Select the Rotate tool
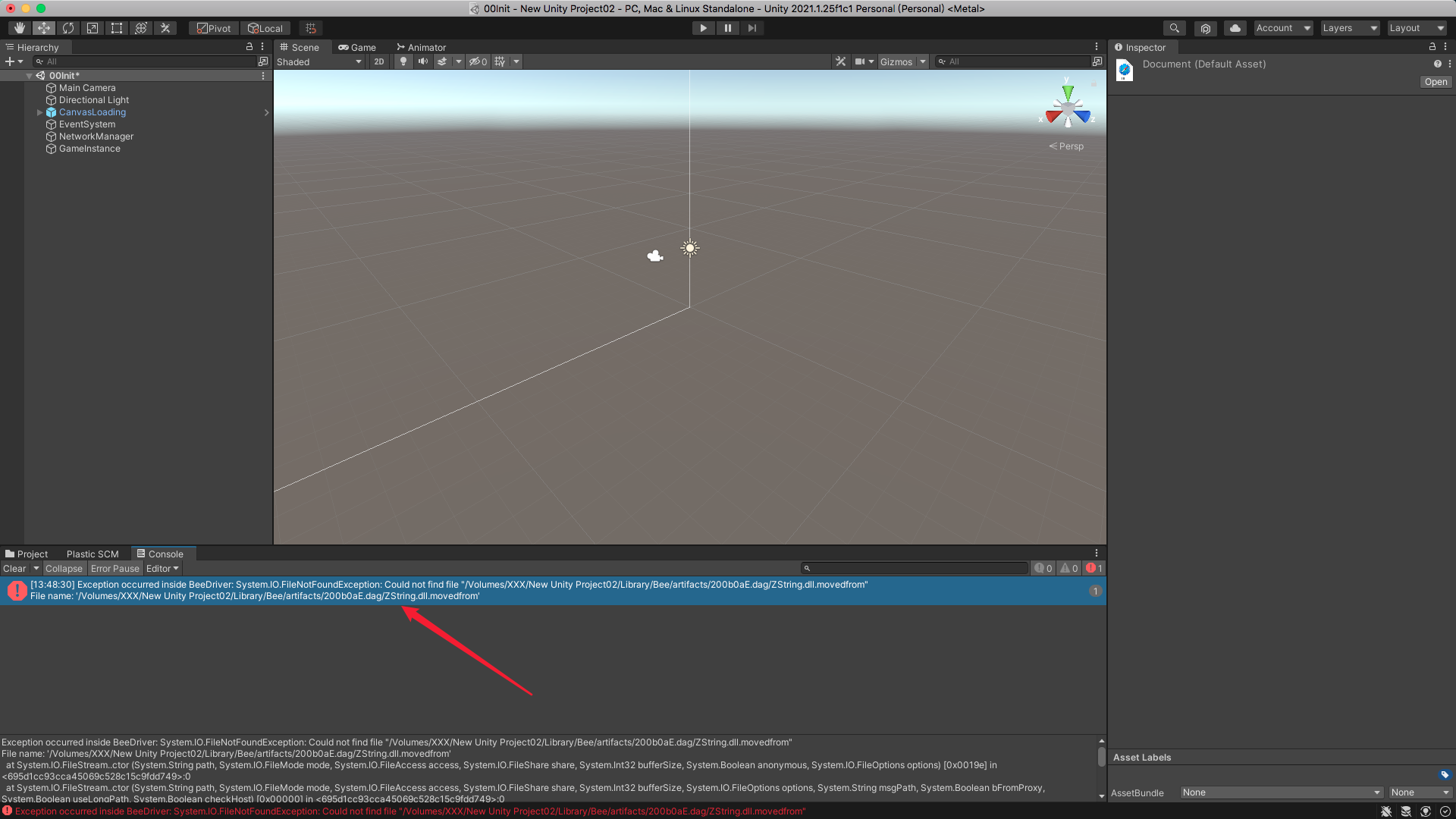This screenshot has height=819, width=1456. [68, 28]
